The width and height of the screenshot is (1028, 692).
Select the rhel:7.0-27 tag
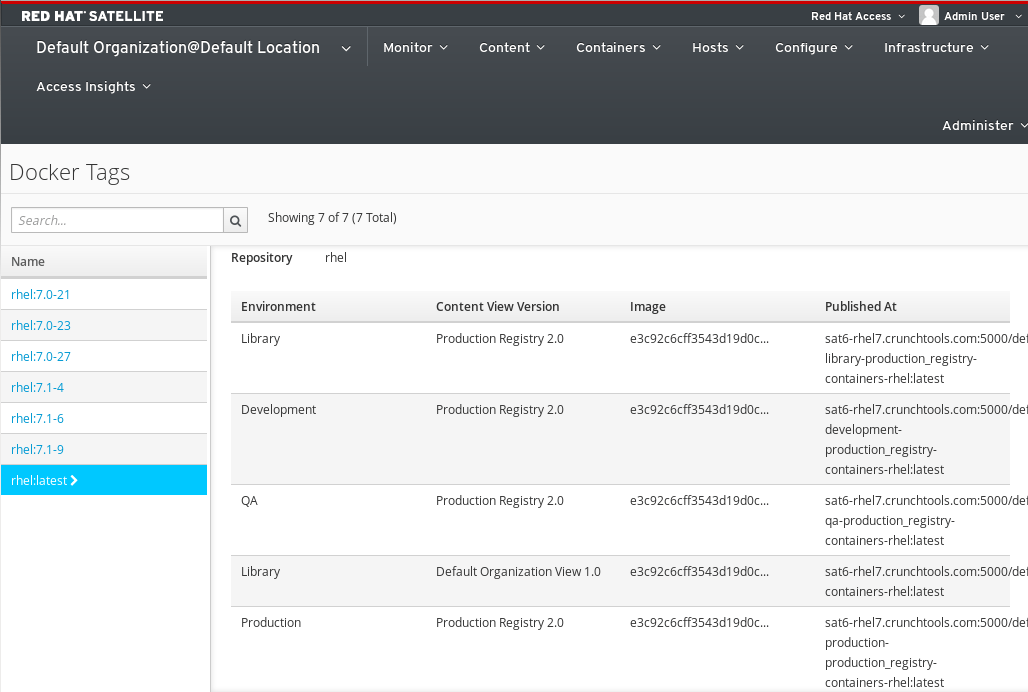point(40,356)
